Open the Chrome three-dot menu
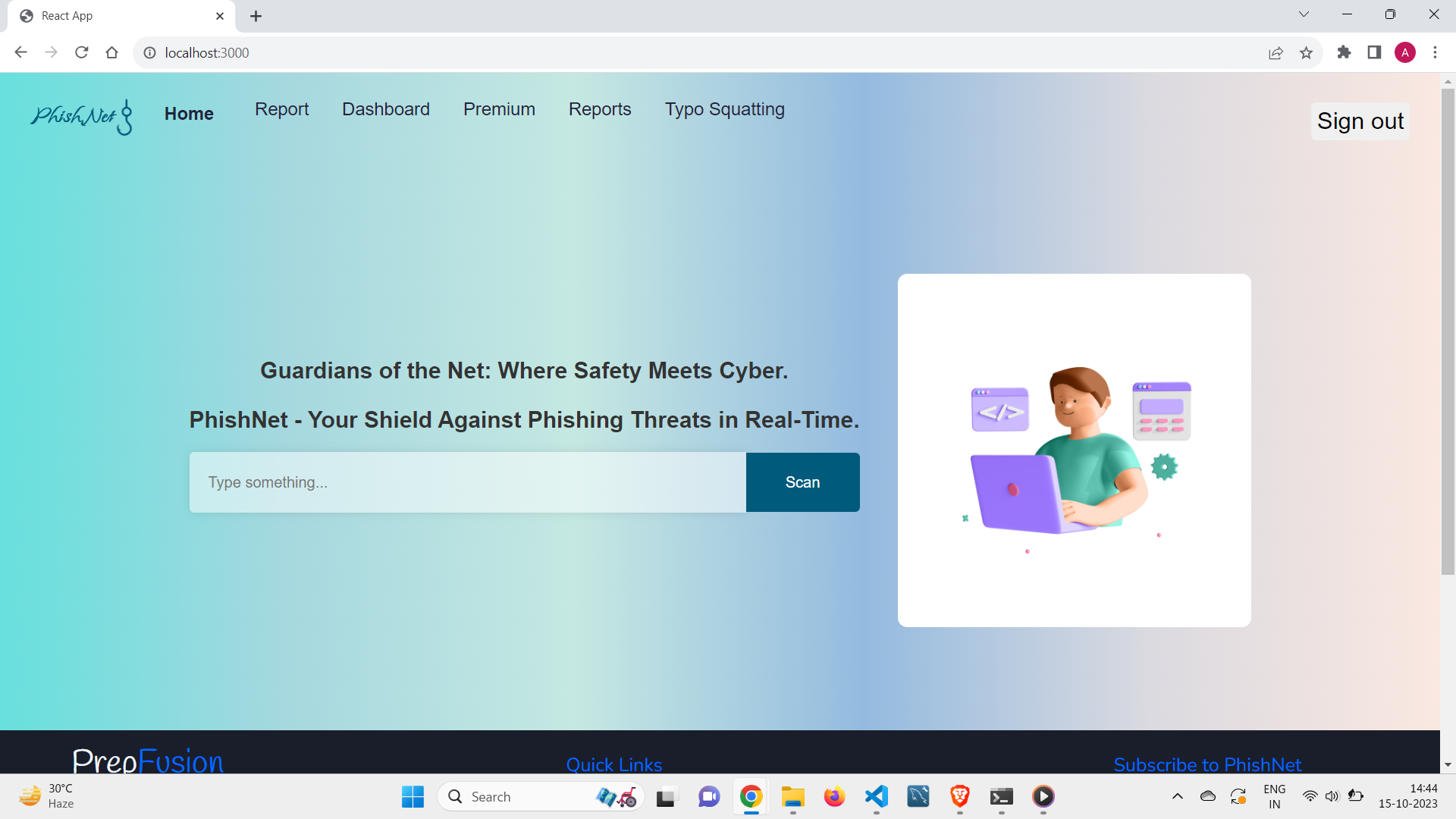Image resolution: width=1456 pixels, height=819 pixels. pyautogui.click(x=1435, y=52)
